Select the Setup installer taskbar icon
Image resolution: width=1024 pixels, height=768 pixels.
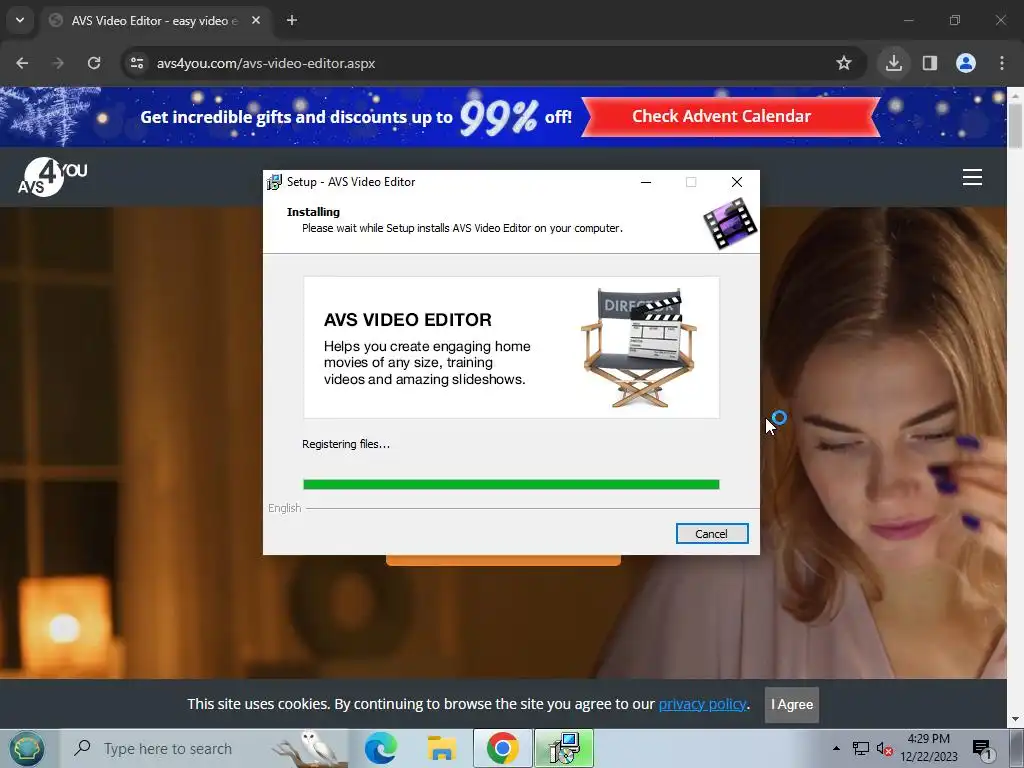coord(564,748)
